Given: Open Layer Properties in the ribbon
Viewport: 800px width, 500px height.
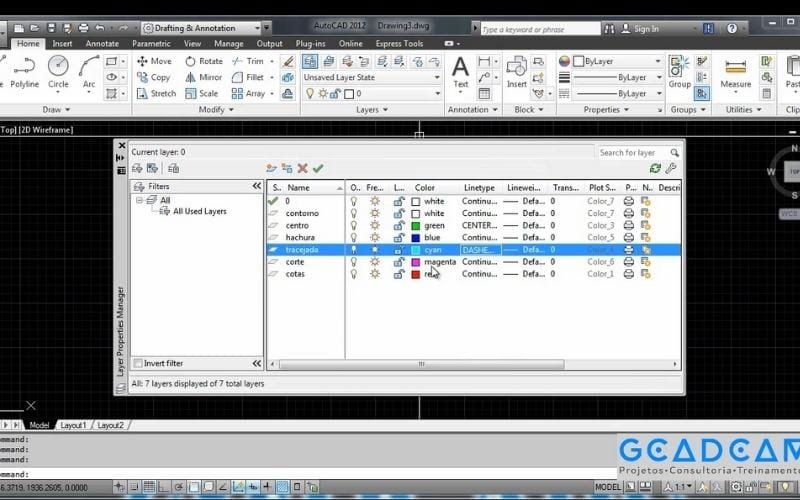Looking at the screenshot, I should pyautogui.click(x=310, y=61).
